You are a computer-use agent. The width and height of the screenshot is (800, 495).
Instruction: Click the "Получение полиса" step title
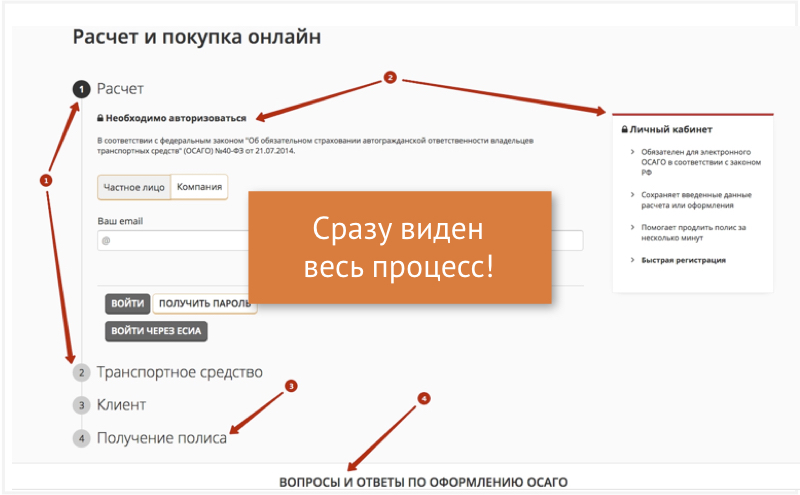(x=162, y=438)
